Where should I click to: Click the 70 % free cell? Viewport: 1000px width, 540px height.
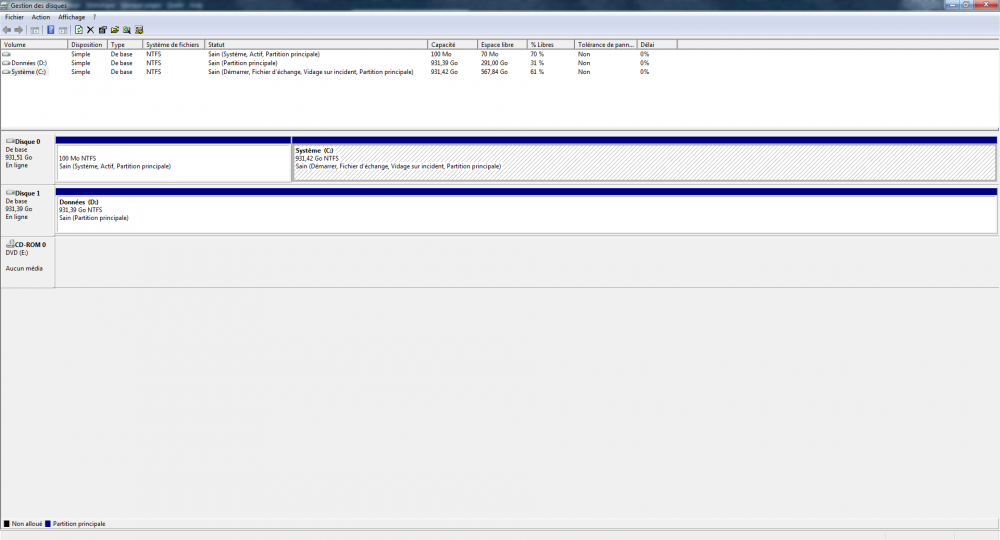click(537, 54)
